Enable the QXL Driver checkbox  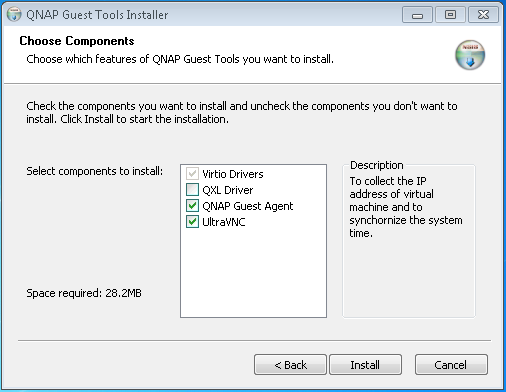point(192,190)
